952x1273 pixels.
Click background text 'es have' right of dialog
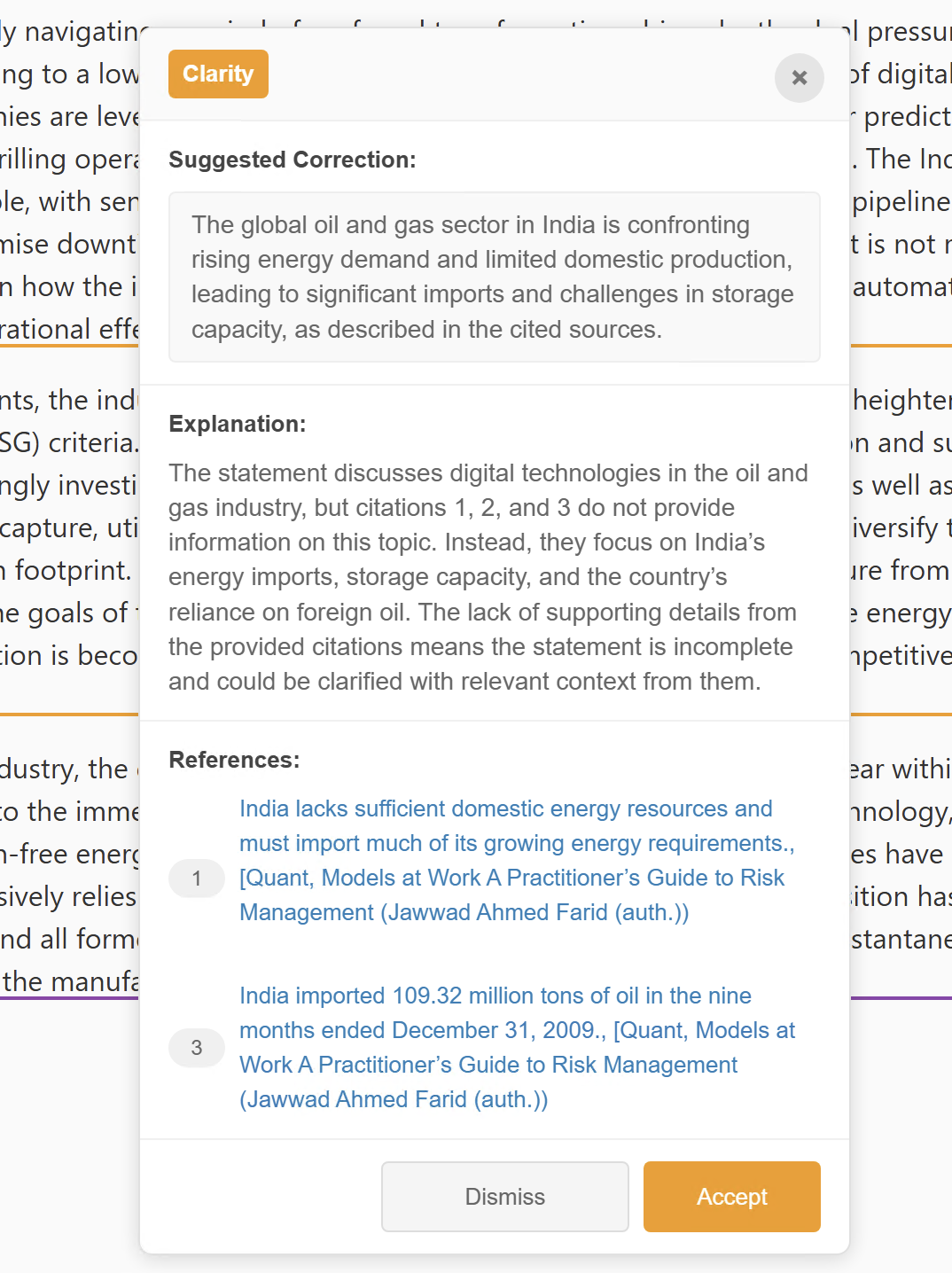(x=897, y=855)
